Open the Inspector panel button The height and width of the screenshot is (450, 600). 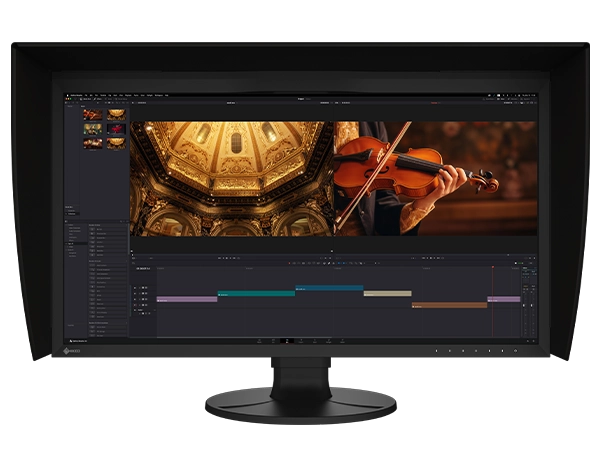[525, 99]
